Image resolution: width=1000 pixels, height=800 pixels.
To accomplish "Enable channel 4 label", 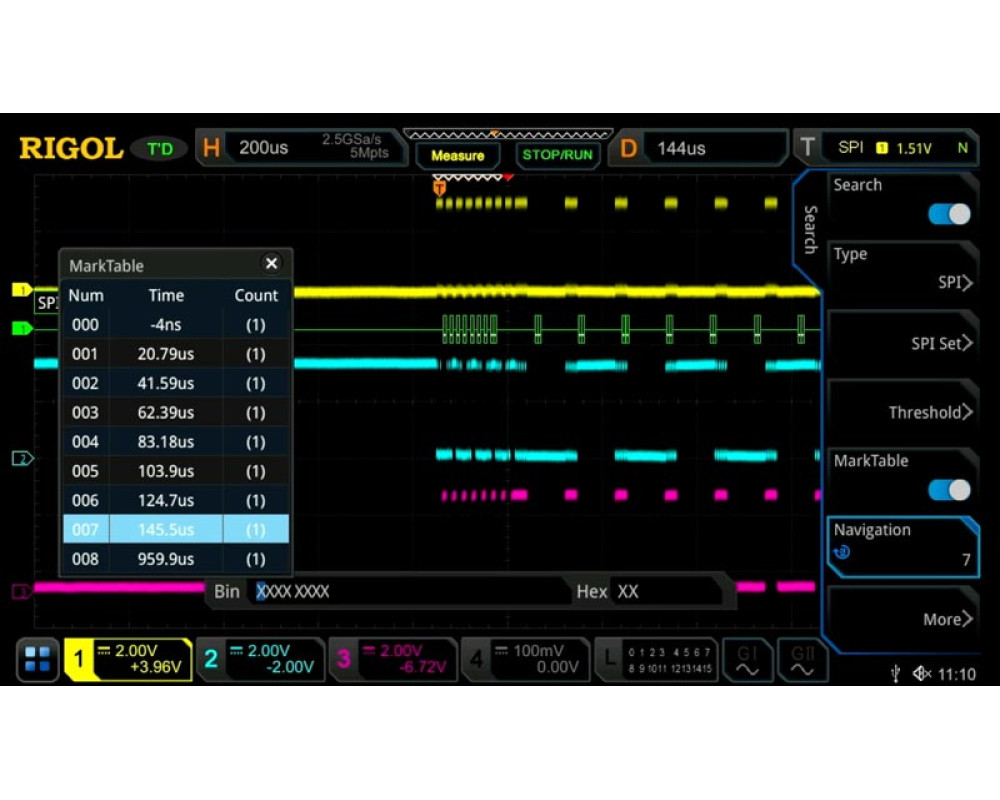I will click(477, 659).
